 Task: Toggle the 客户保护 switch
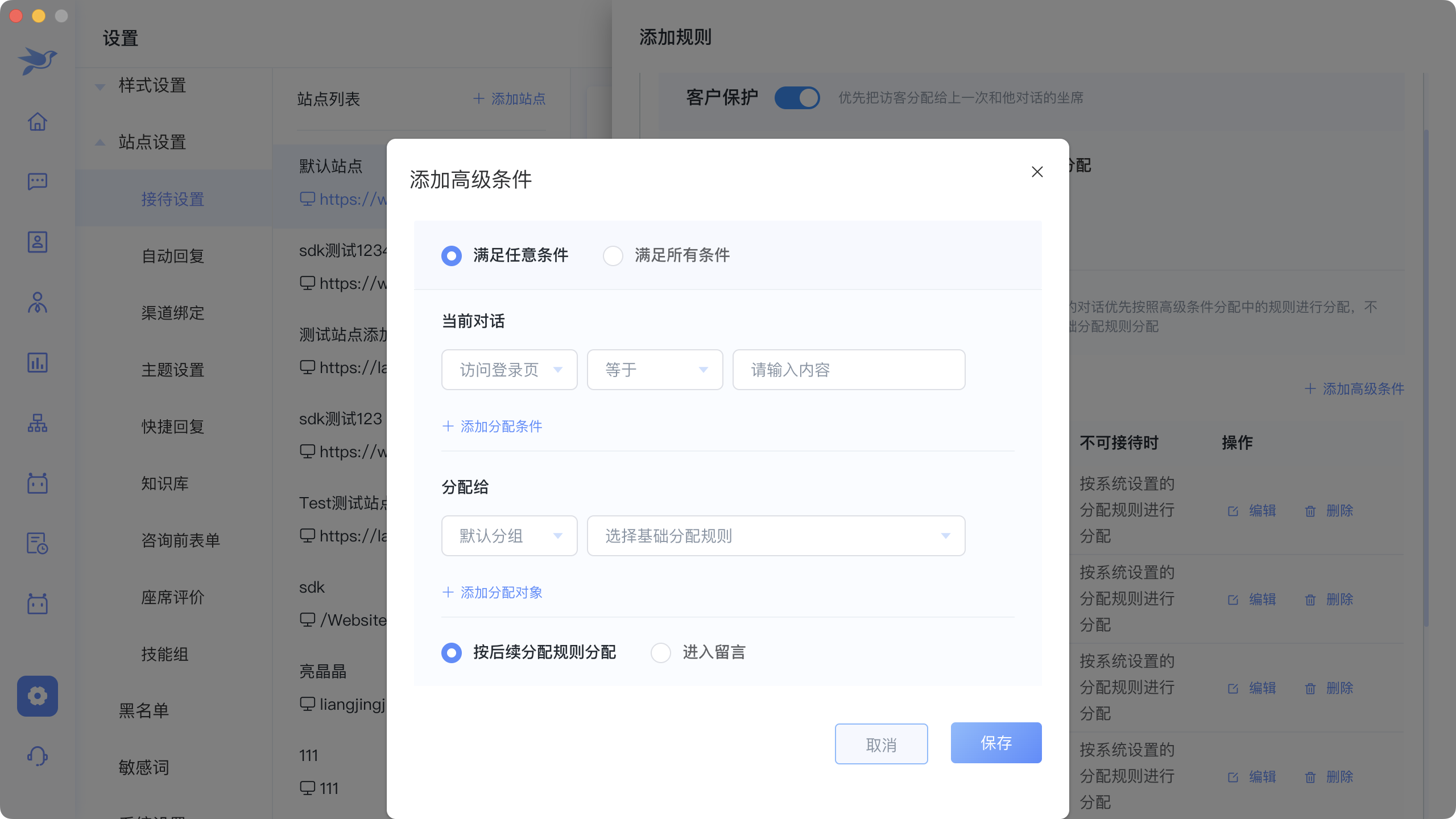coord(797,98)
